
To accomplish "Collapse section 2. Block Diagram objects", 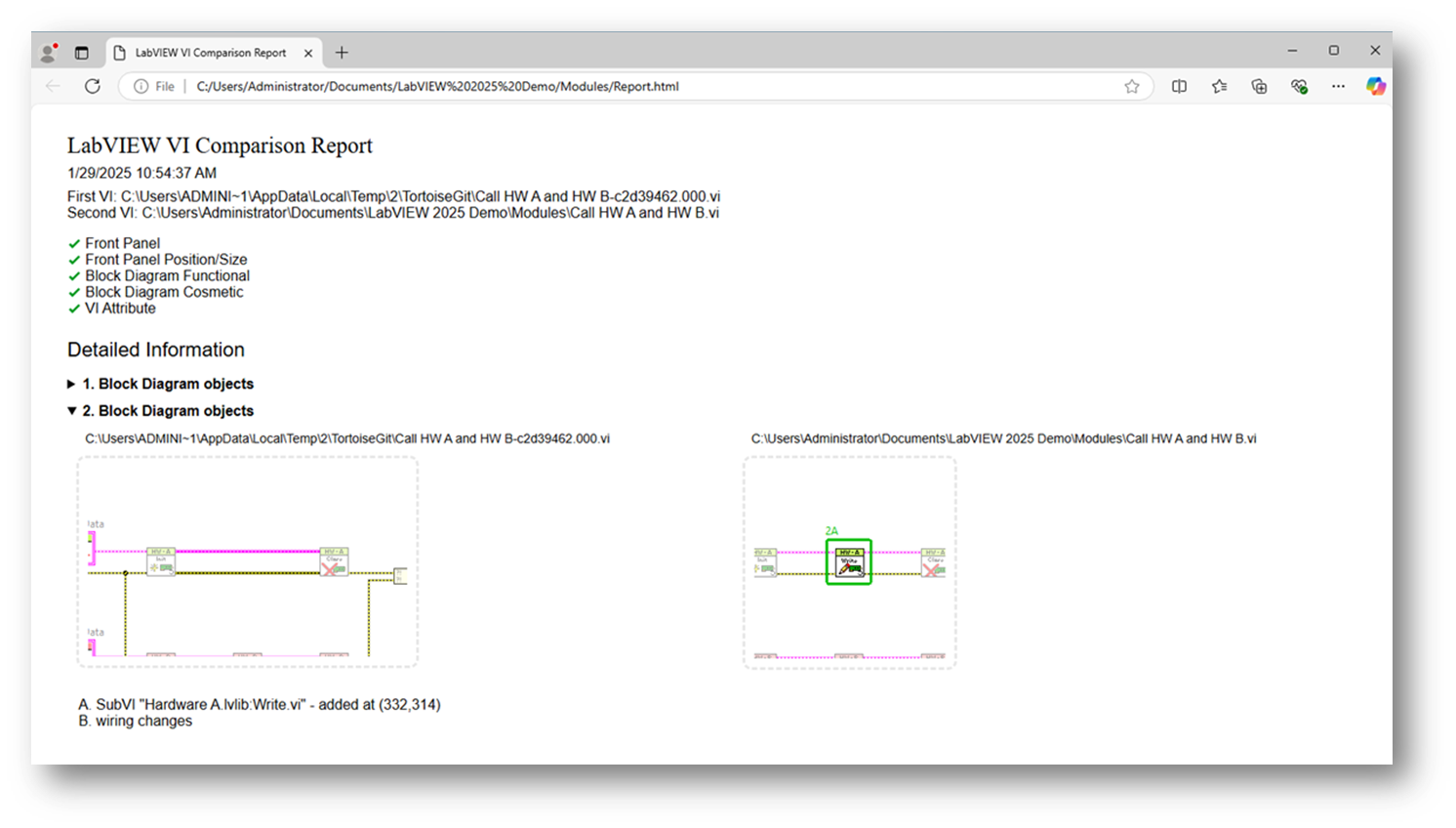I will coord(71,411).
